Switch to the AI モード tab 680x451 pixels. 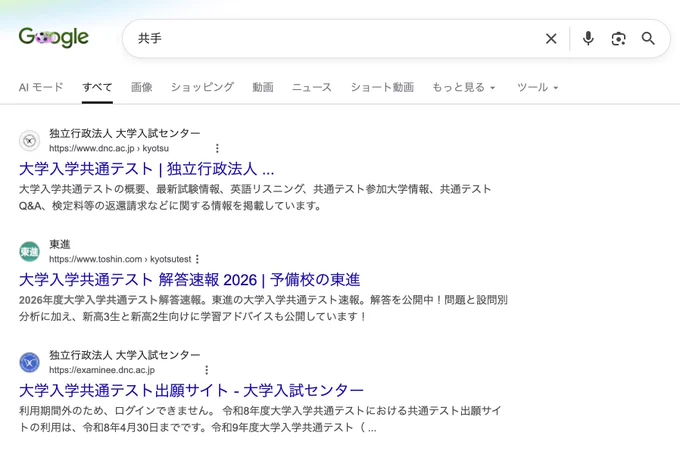41,87
